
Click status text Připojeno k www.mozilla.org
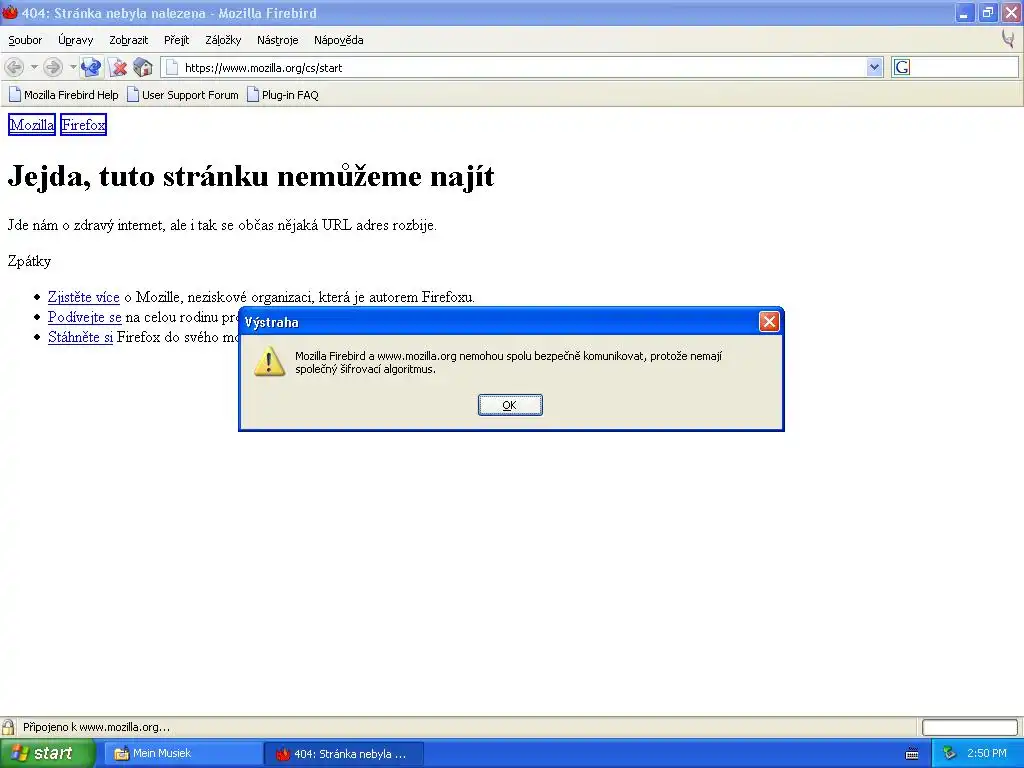pos(96,727)
